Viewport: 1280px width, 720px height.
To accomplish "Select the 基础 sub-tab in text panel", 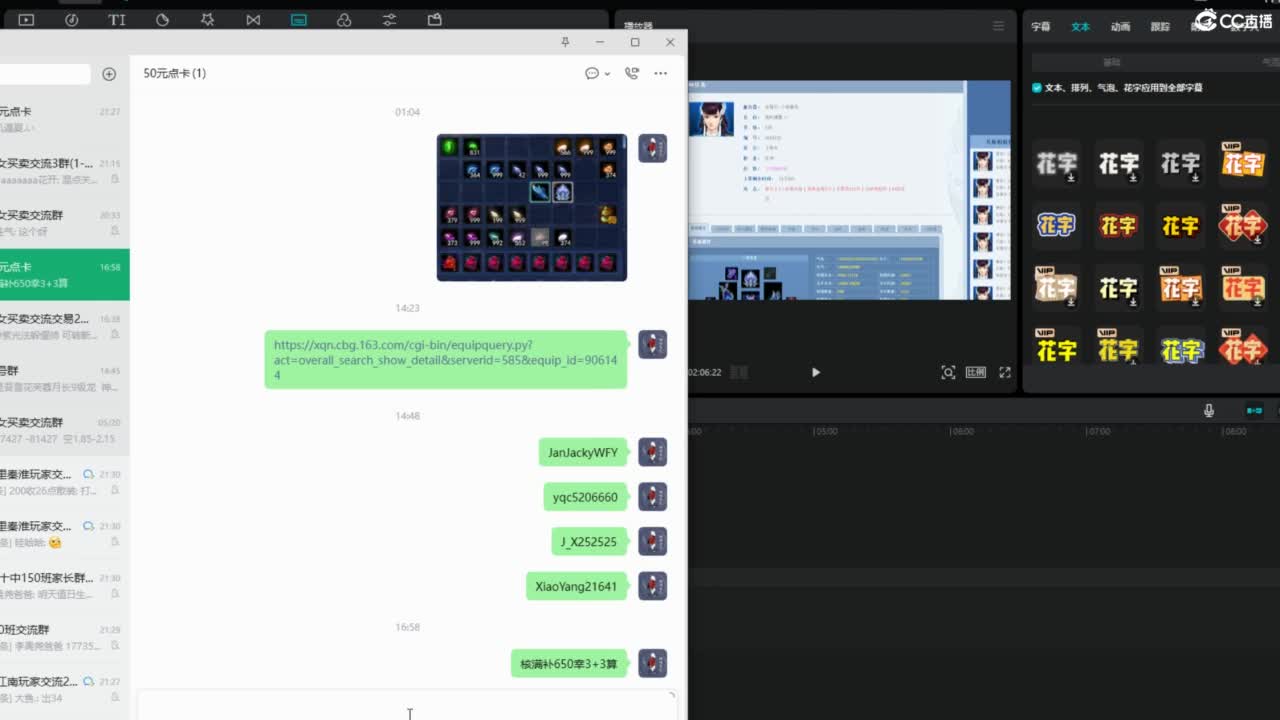I will [x=1112, y=62].
